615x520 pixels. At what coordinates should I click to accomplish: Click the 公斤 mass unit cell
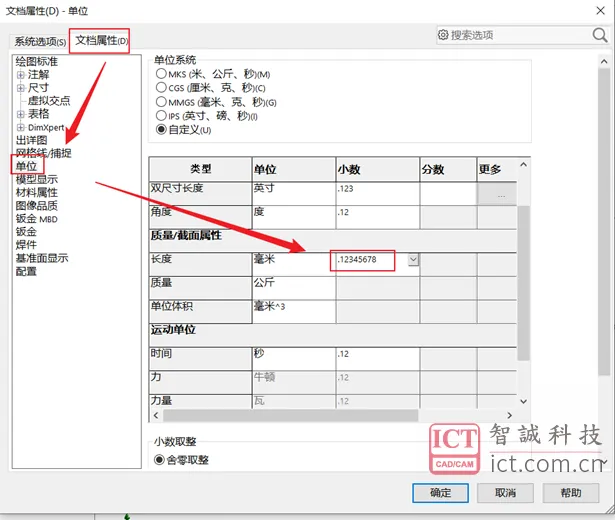[x=294, y=287]
